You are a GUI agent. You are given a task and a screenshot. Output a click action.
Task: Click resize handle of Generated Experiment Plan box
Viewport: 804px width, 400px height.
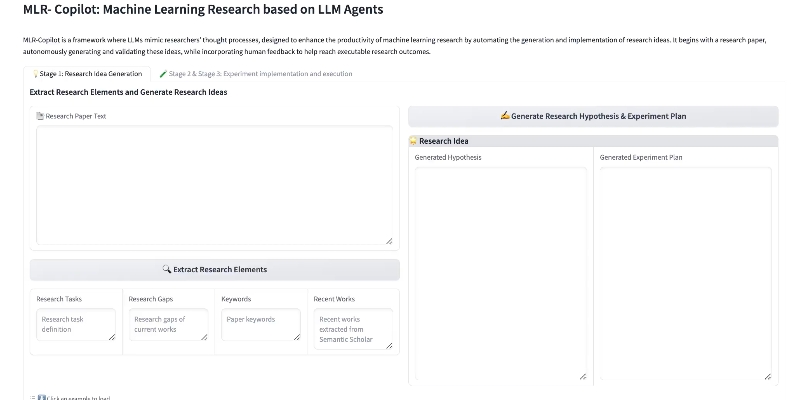pos(767,377)
